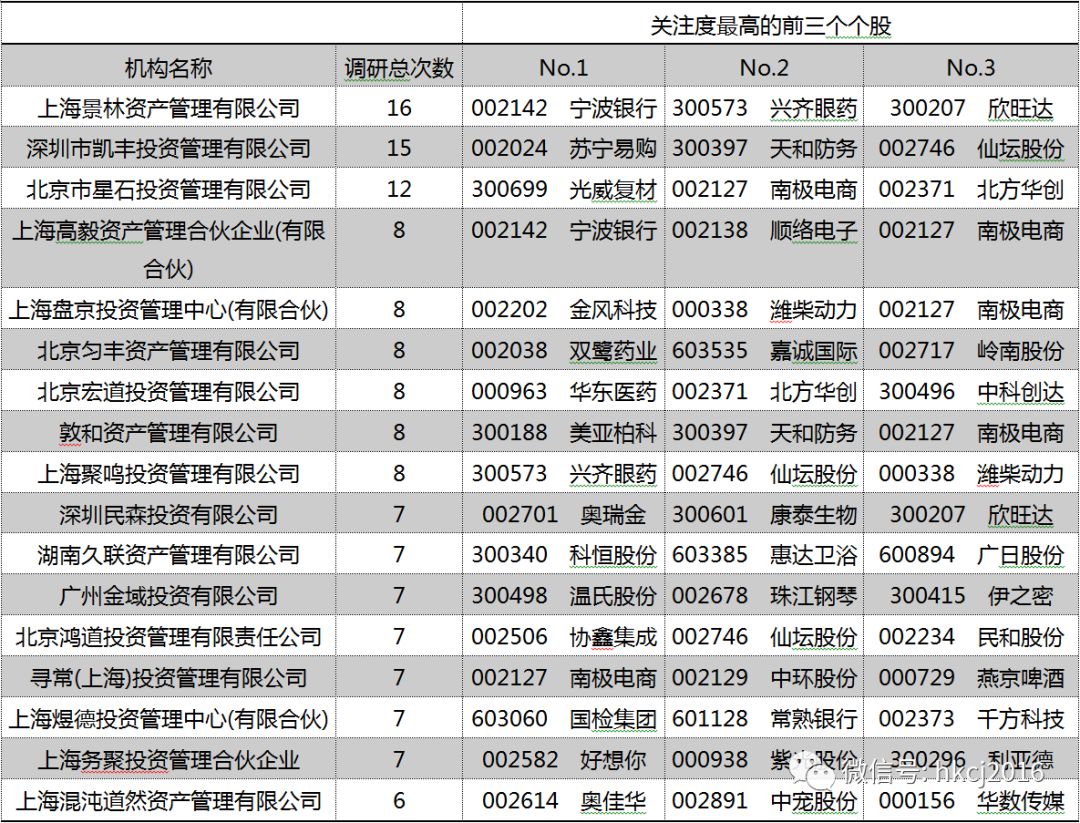The width and height of the screenshot is (1080, 823).
Task: Click 300397 天和防务 in 深圳市凯丰 row
Action: [764, 148]
